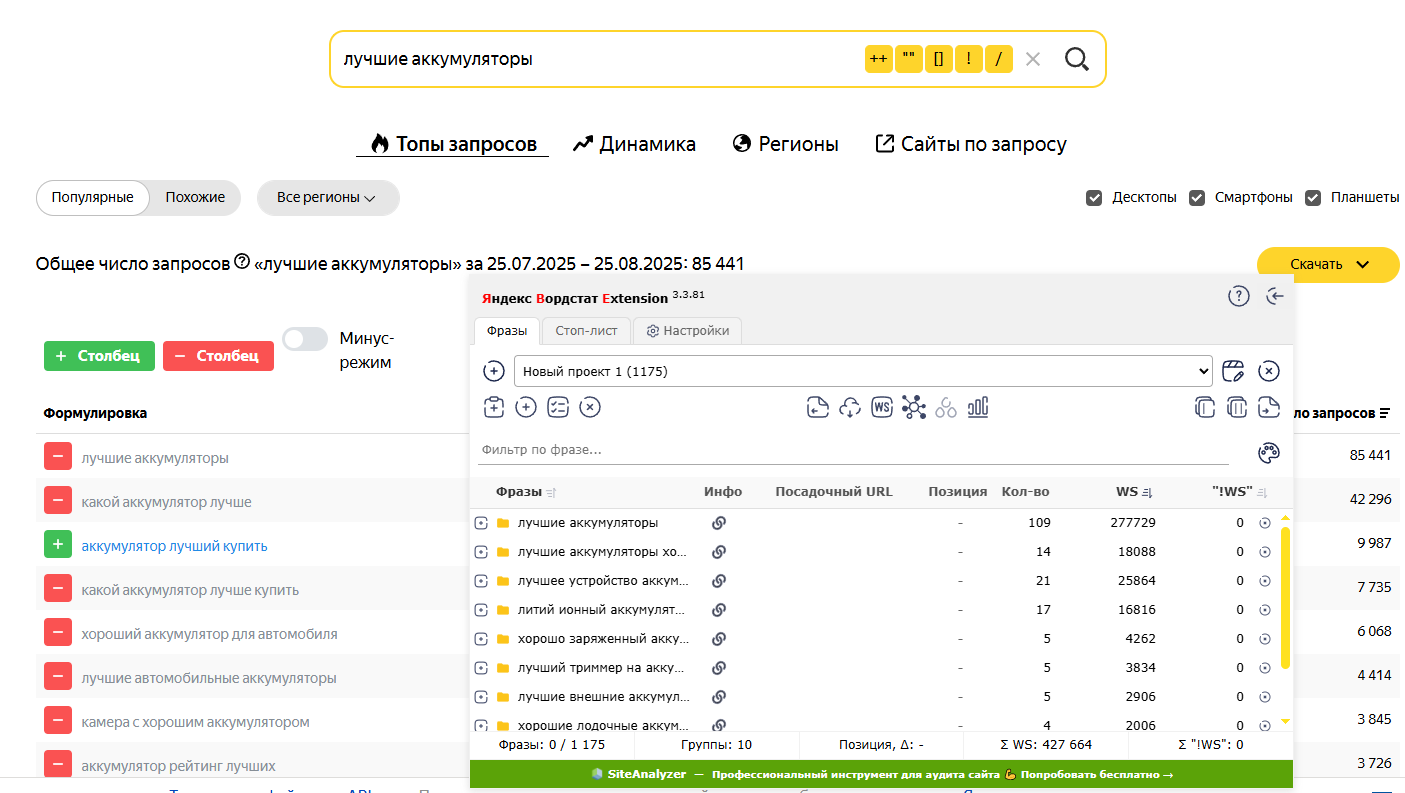Switch to the Топы запросов tab
The image size is (1405, 793).
(x=453, y=144)
